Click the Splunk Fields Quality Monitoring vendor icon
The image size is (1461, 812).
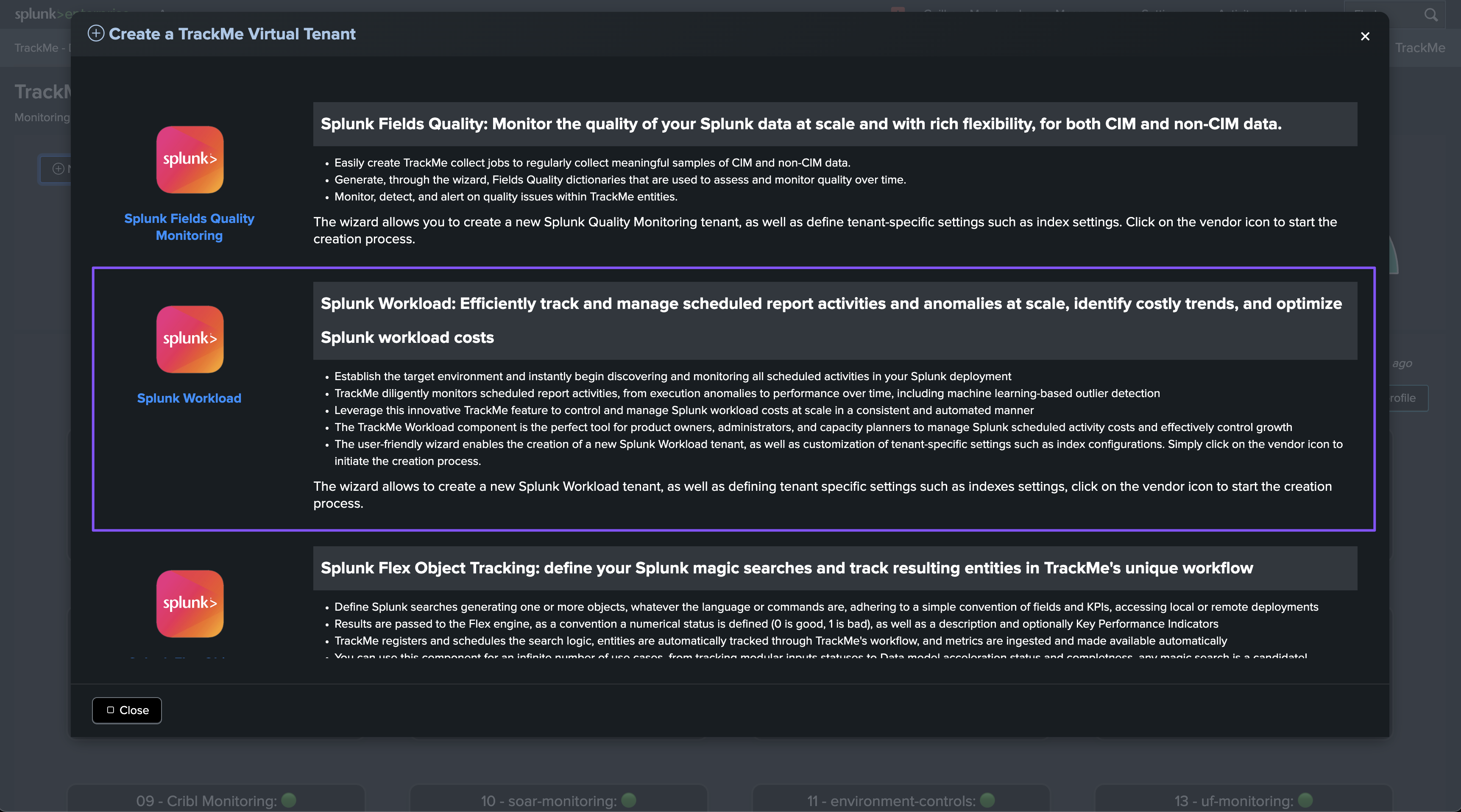click(190, 159)
